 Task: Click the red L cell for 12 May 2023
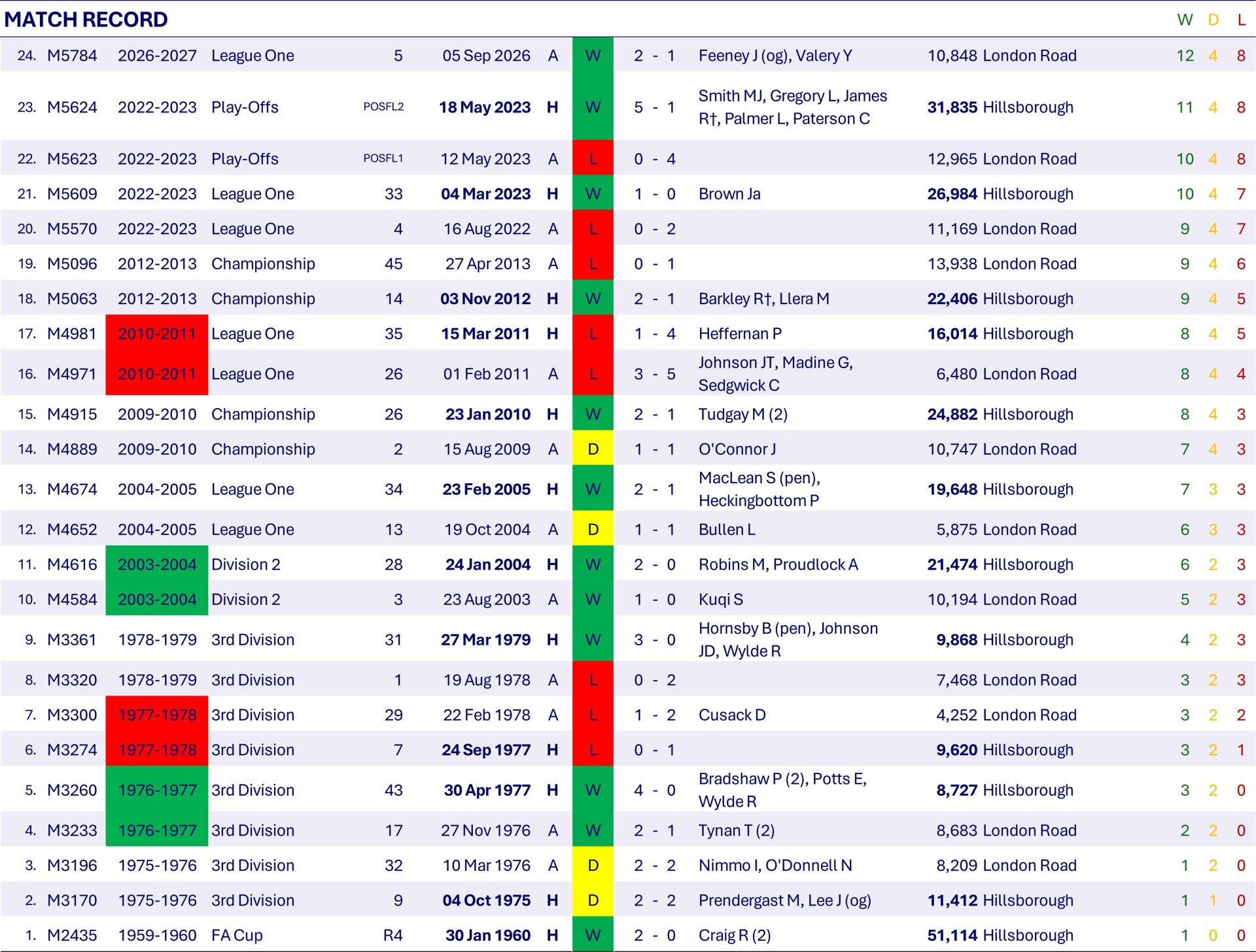tap(593, 159)
